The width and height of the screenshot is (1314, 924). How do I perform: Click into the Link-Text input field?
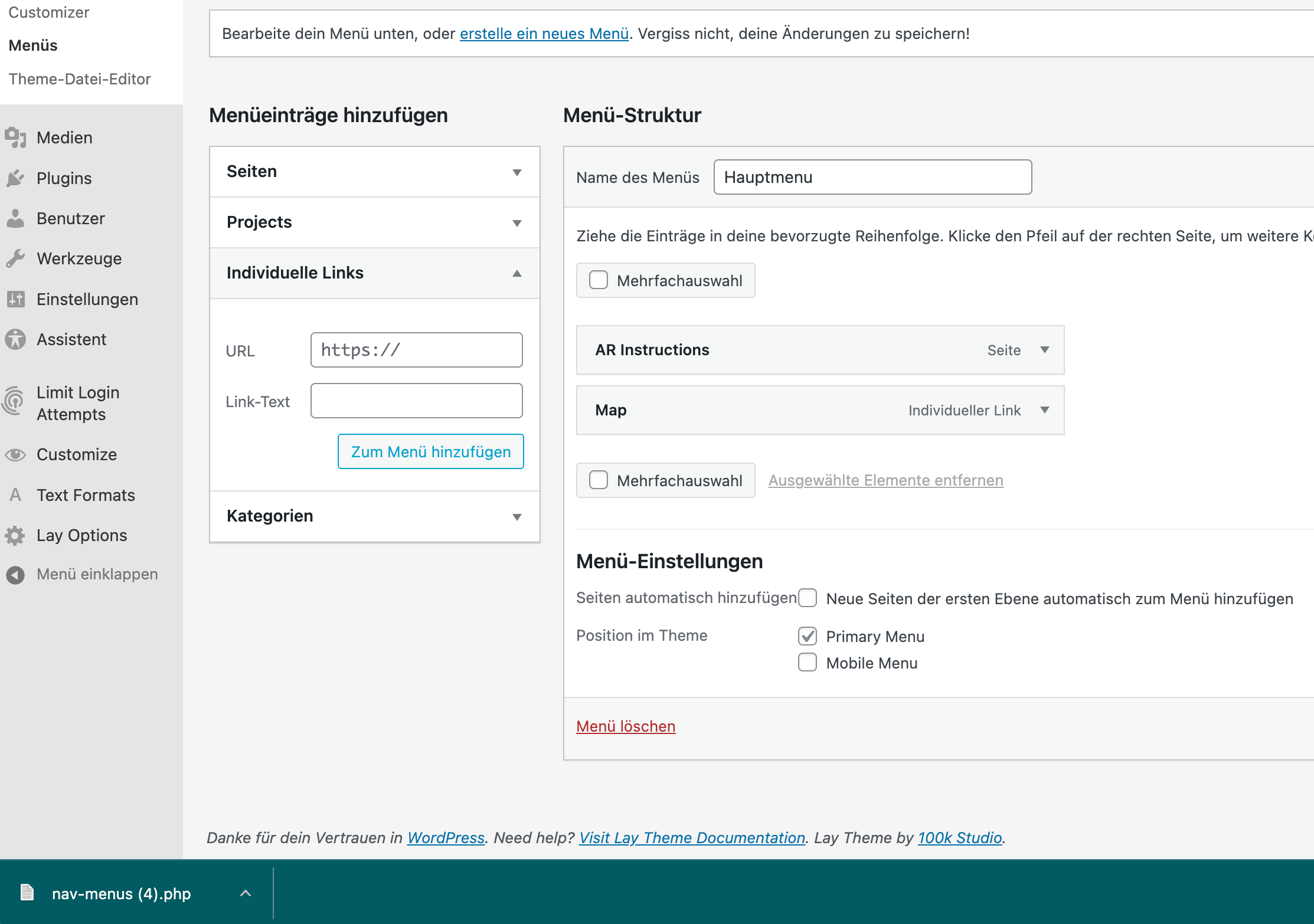tap(416, 401)
